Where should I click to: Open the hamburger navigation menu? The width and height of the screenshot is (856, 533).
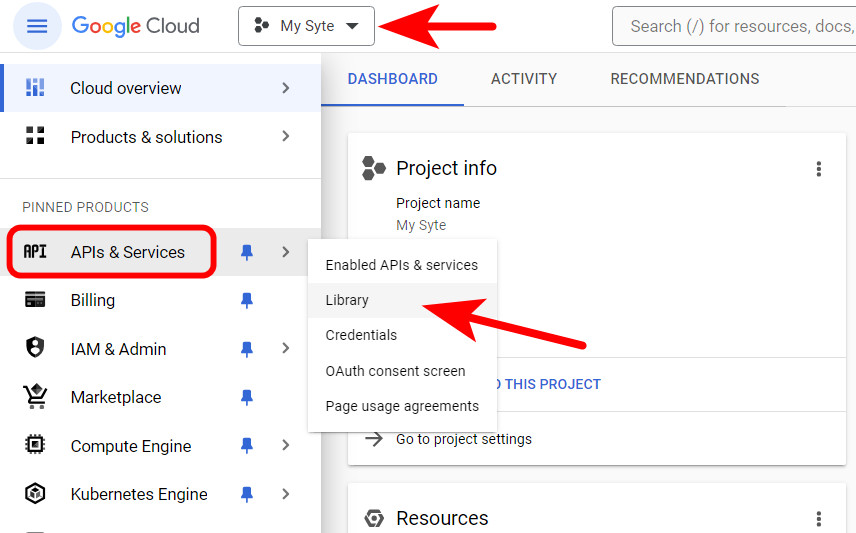[x=37, y=26]
